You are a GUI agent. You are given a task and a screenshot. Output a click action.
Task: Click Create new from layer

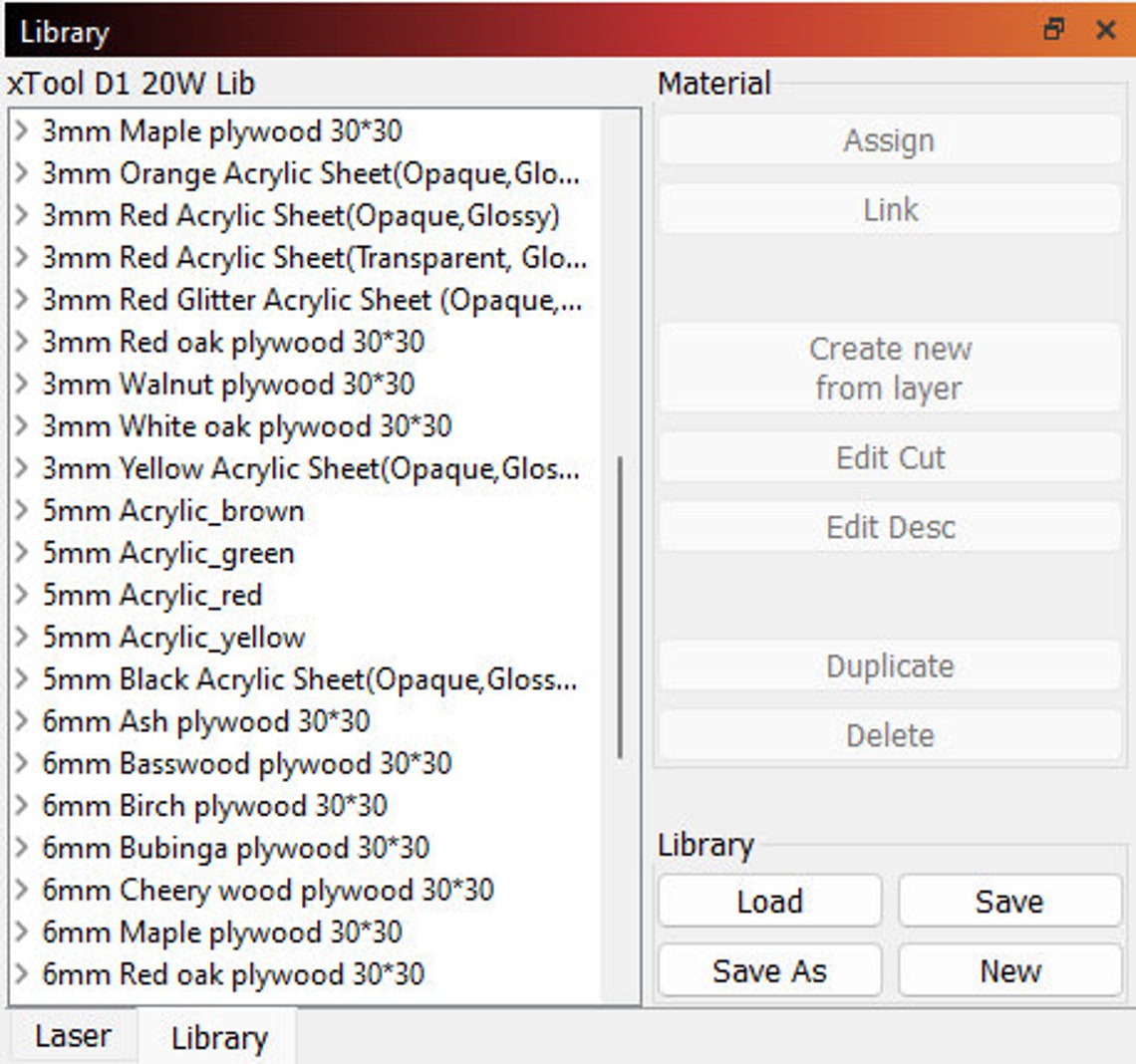pyautogui.click(x=888, y=369)
